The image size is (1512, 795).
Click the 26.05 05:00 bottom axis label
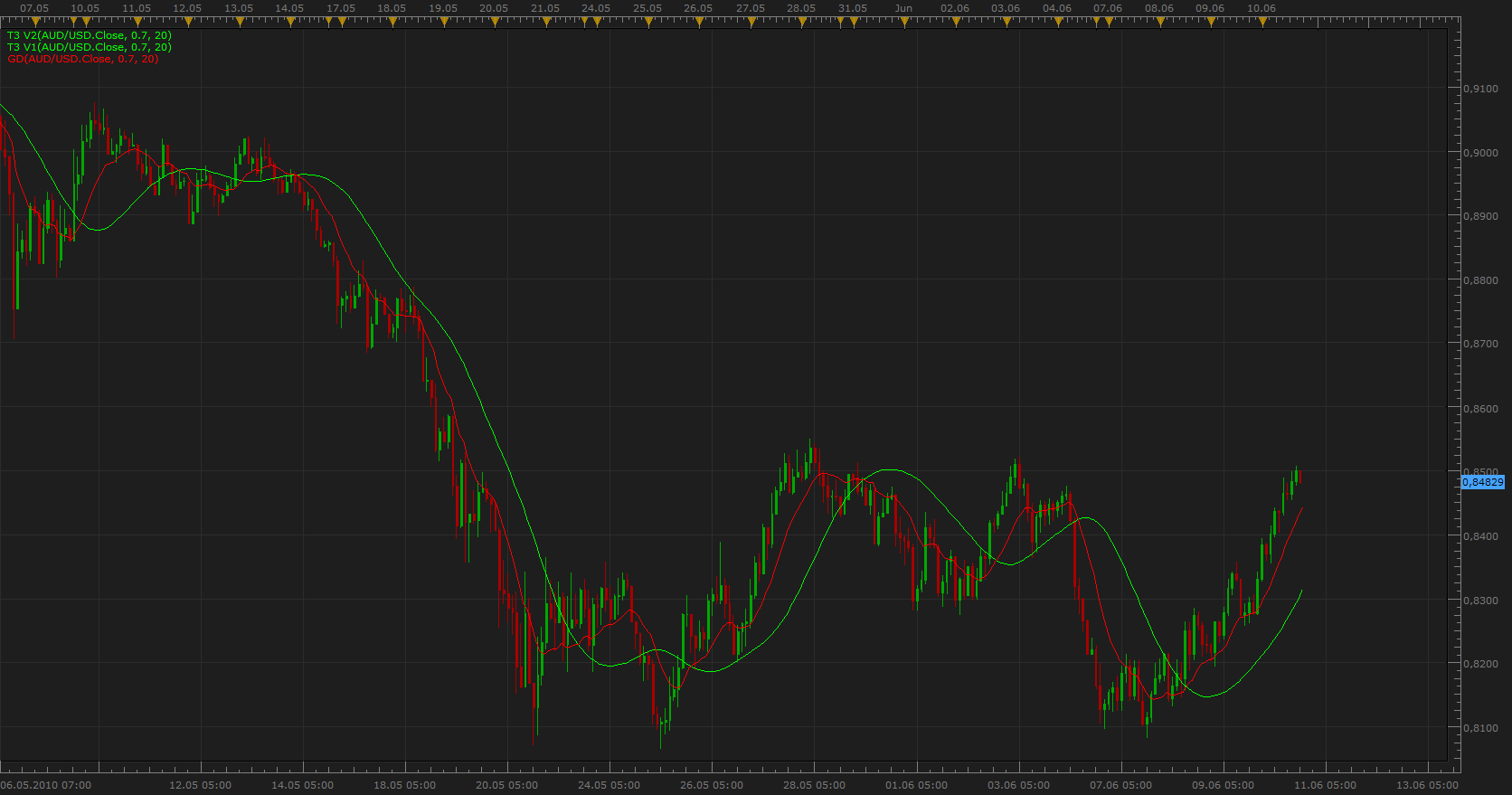pos(713,785)
